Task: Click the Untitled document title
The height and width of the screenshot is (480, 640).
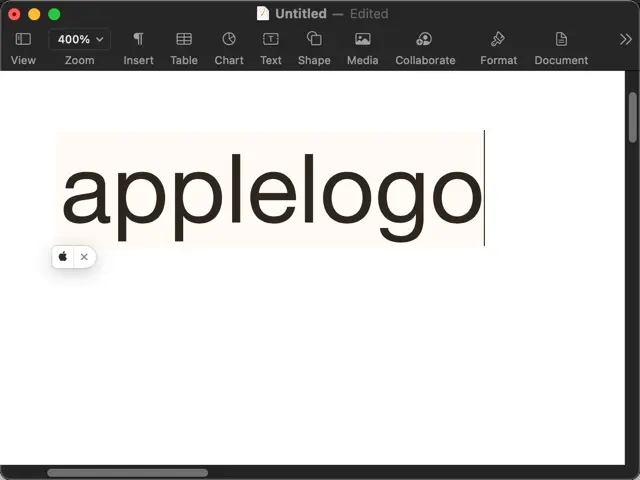Action: pos(301,14)
